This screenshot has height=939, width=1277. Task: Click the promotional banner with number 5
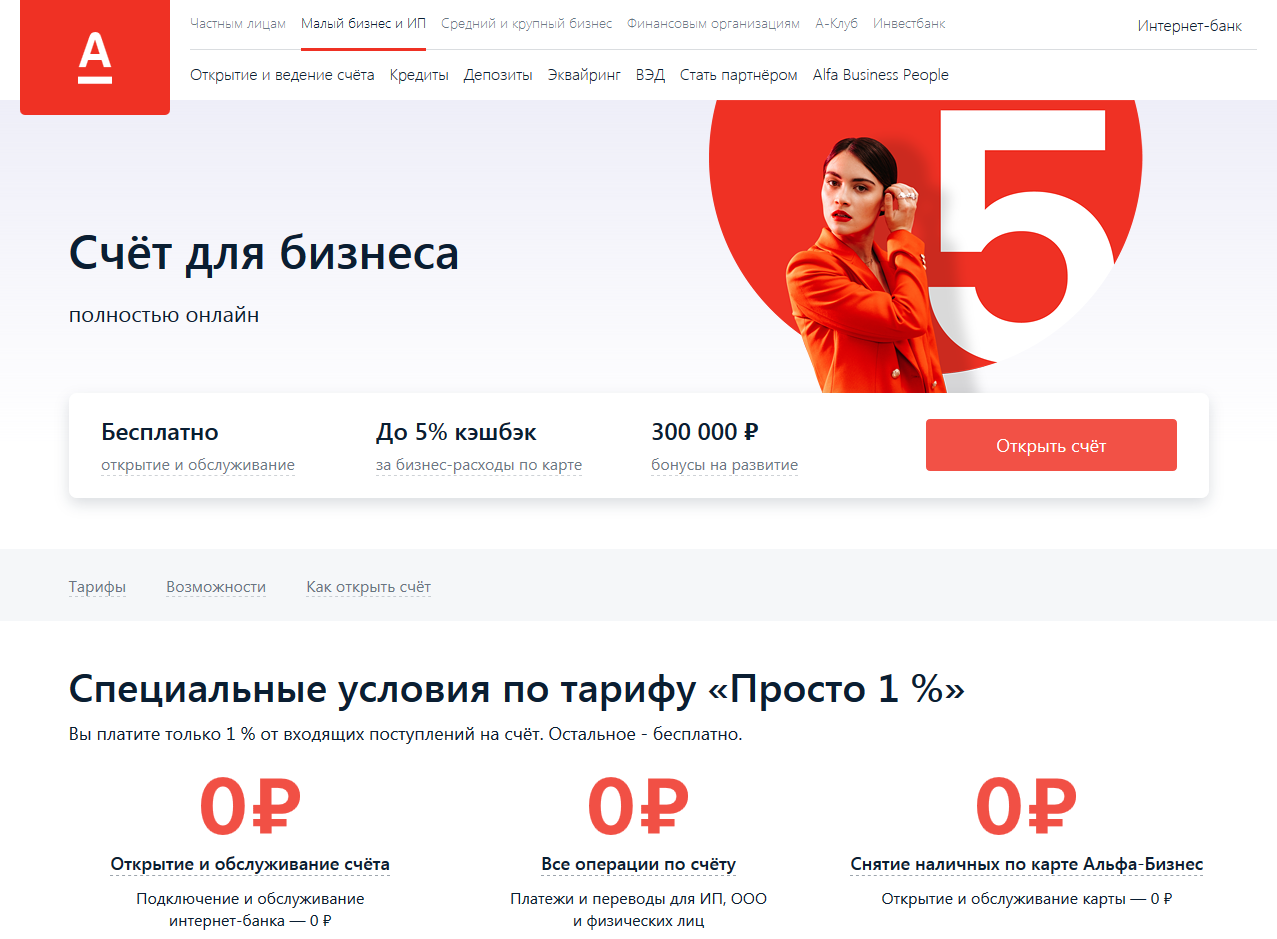925,245
